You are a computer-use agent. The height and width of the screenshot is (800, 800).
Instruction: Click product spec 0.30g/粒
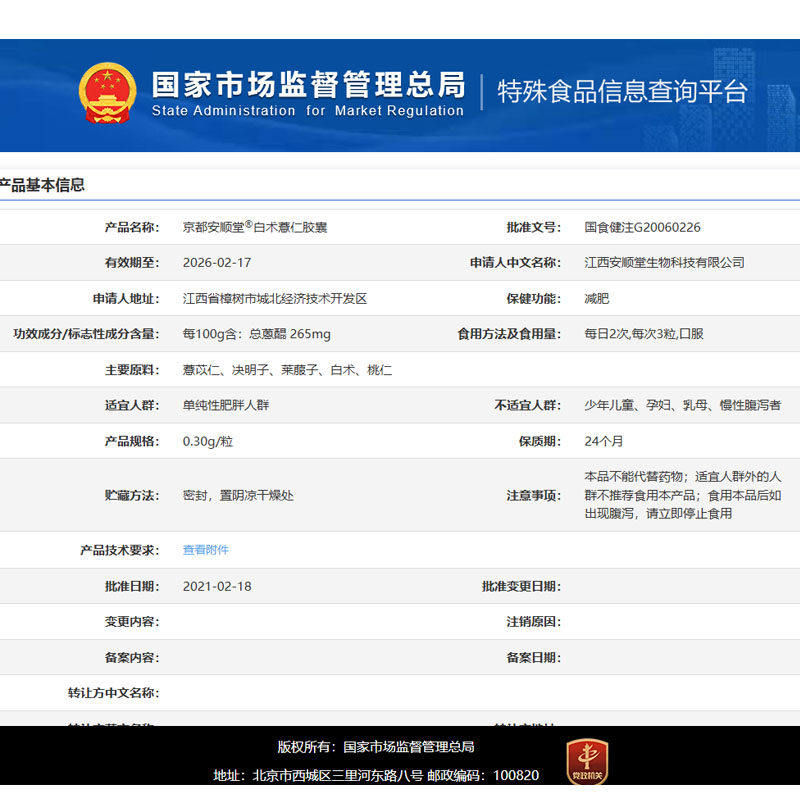pos(208,441)
